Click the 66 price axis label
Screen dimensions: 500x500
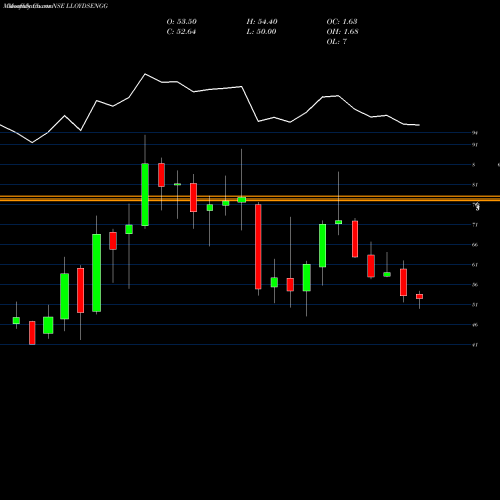475,245
